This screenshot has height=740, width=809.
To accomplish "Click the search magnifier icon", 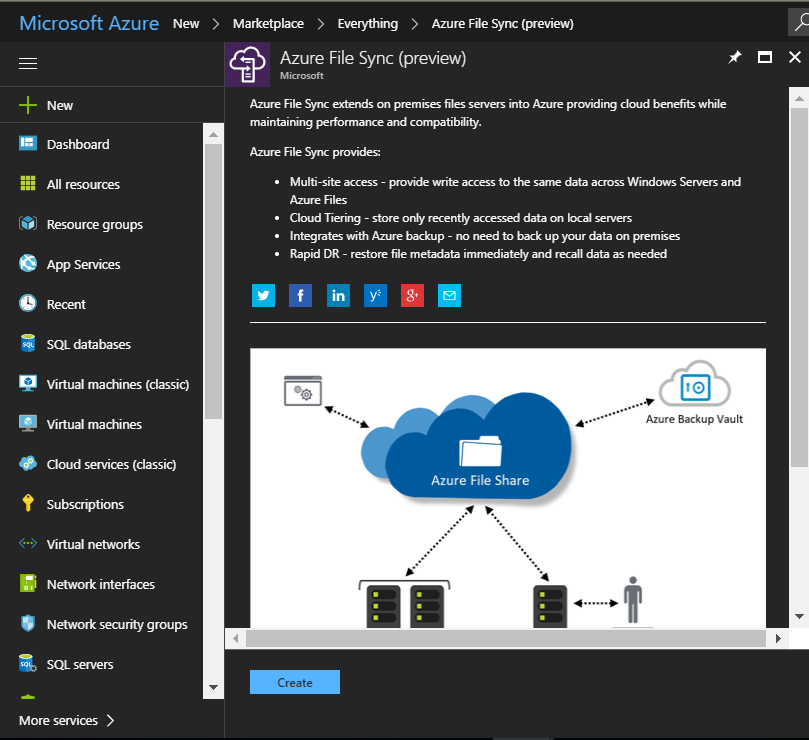I will 800,23.
